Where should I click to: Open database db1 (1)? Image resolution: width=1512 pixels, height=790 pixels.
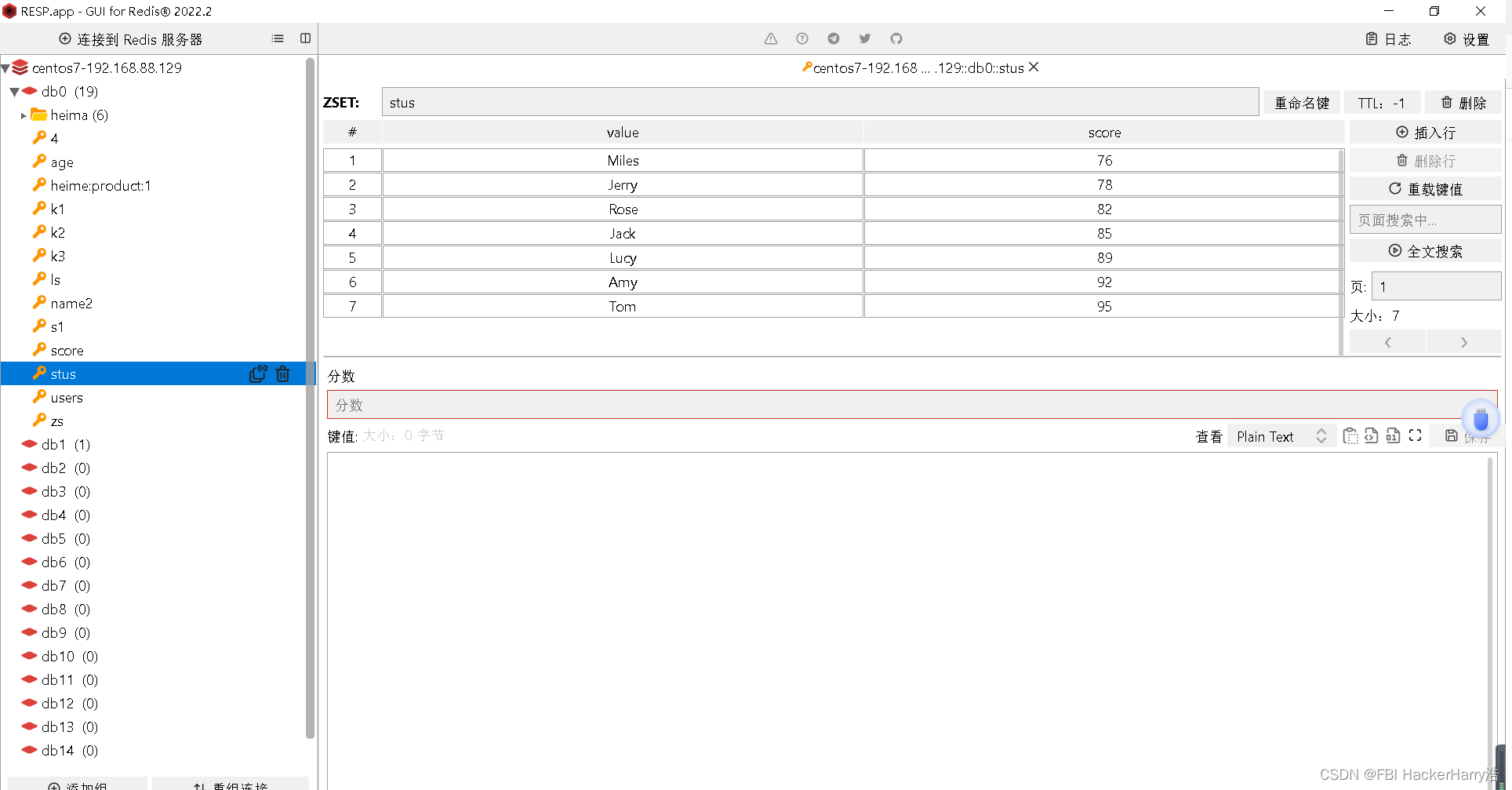click(66, 445)
